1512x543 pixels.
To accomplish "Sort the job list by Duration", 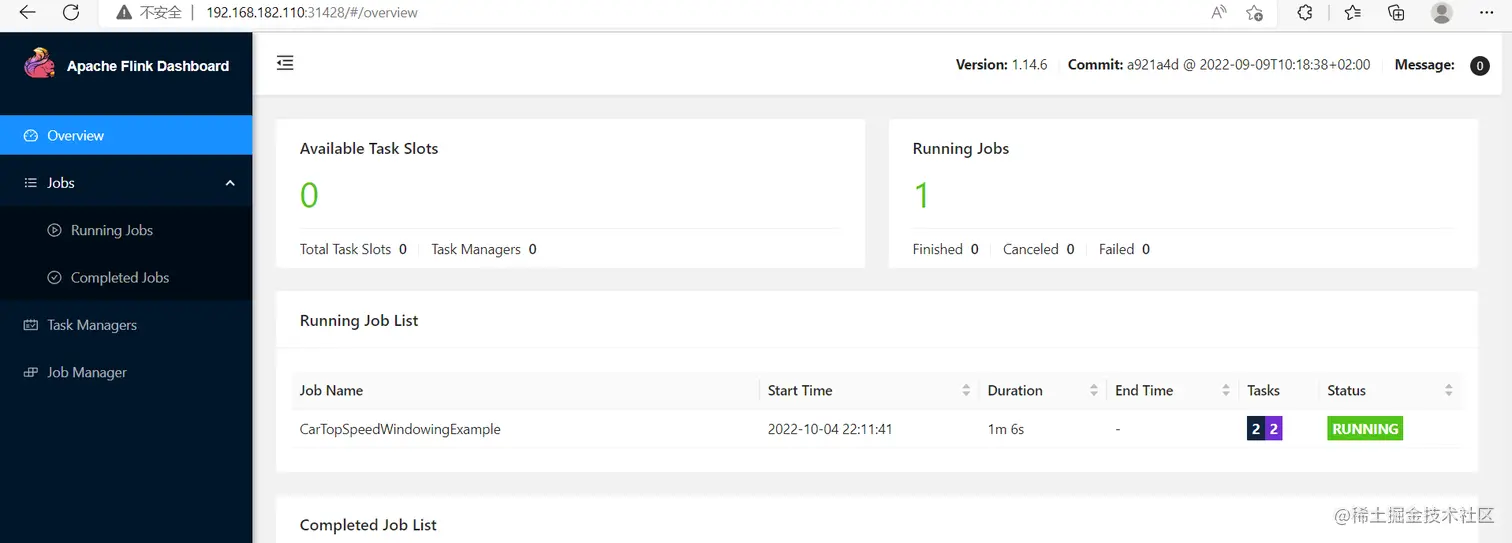I will pos(1094,391).
